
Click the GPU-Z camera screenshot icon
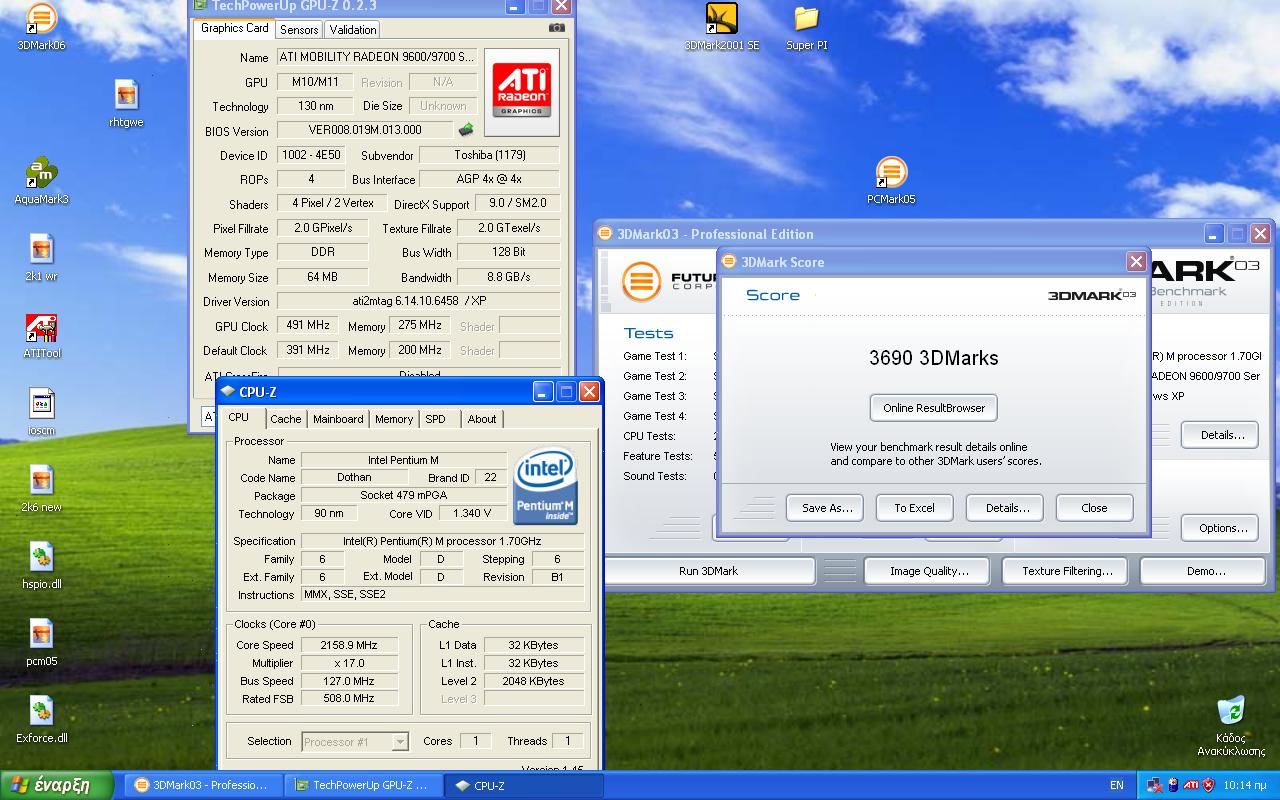(x=557, y=28)
